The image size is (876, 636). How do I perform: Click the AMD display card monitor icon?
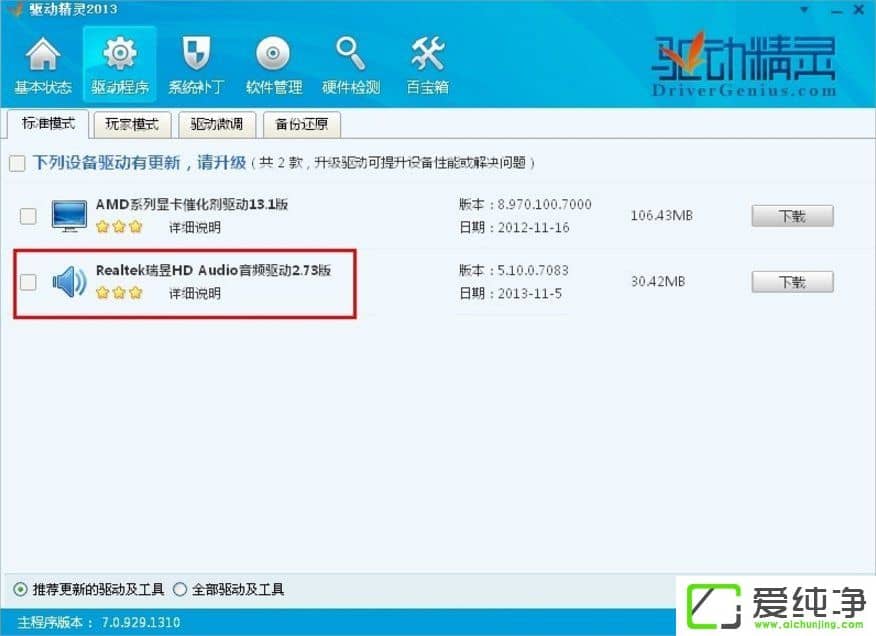pyautogui.click(x=69, y=215)
